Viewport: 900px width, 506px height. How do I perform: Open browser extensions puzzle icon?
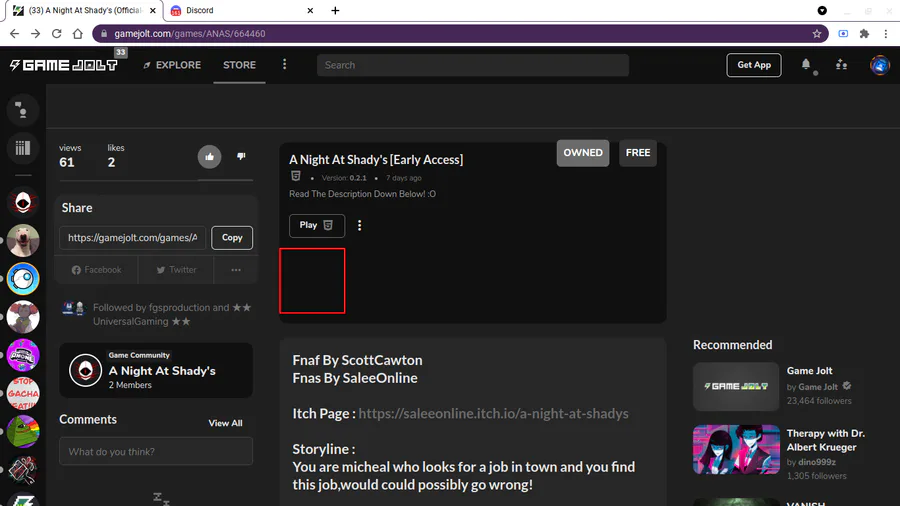tap(864, 34)
